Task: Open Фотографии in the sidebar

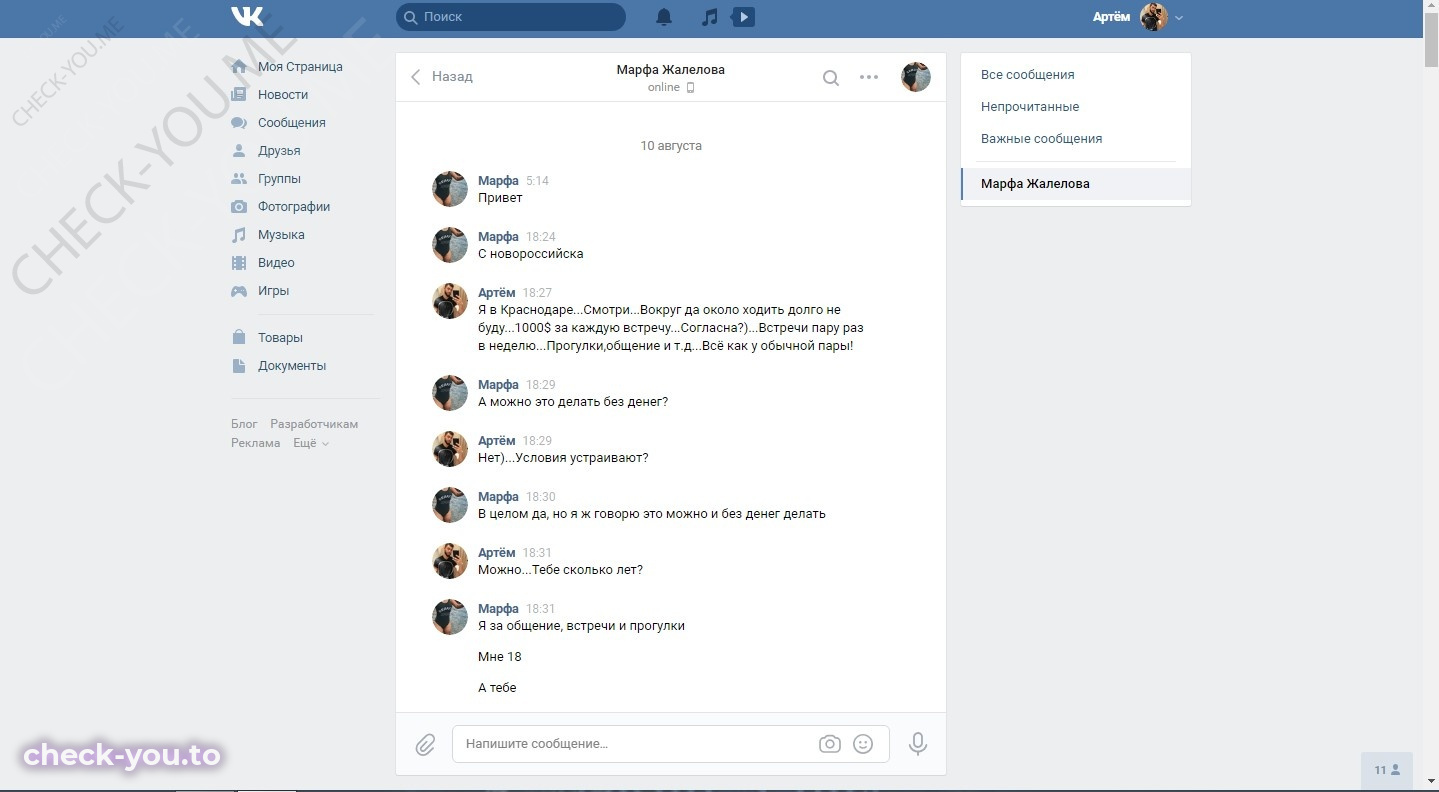Action: (x=294, y=207)
